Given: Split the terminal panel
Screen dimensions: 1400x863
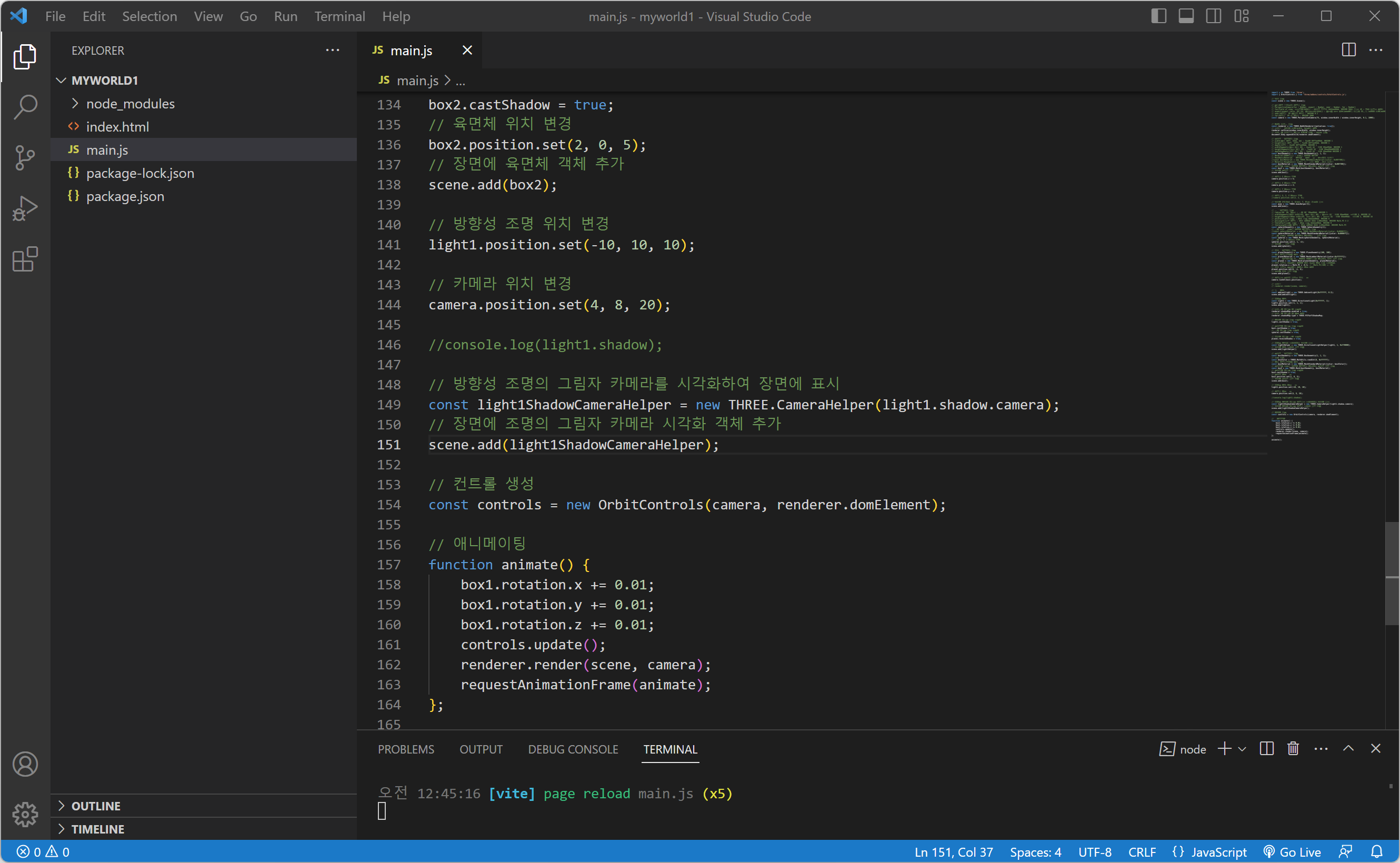Looking at the screenshot, I should [x=1266, y=749].
